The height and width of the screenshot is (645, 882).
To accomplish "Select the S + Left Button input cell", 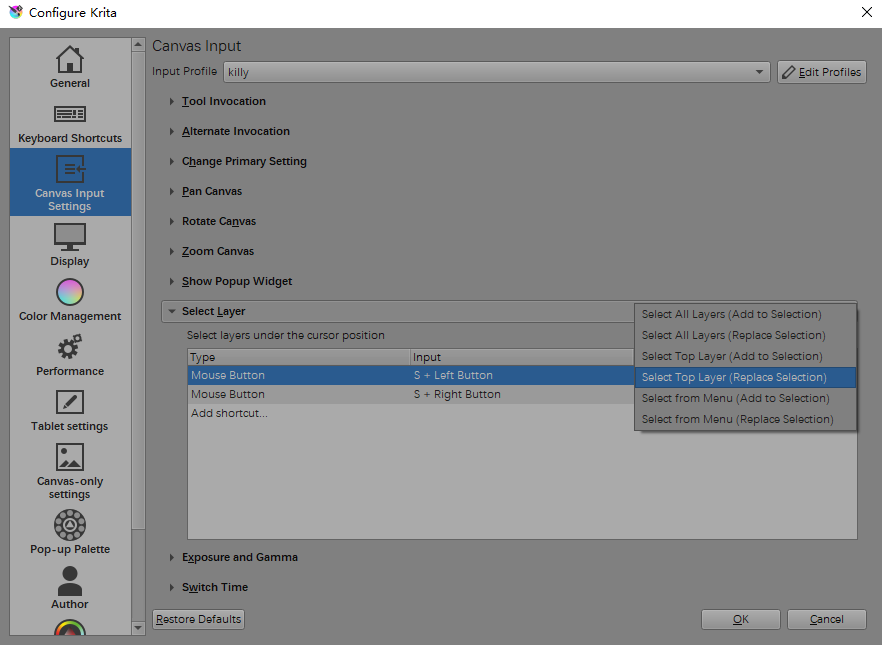I will point(522,375).
